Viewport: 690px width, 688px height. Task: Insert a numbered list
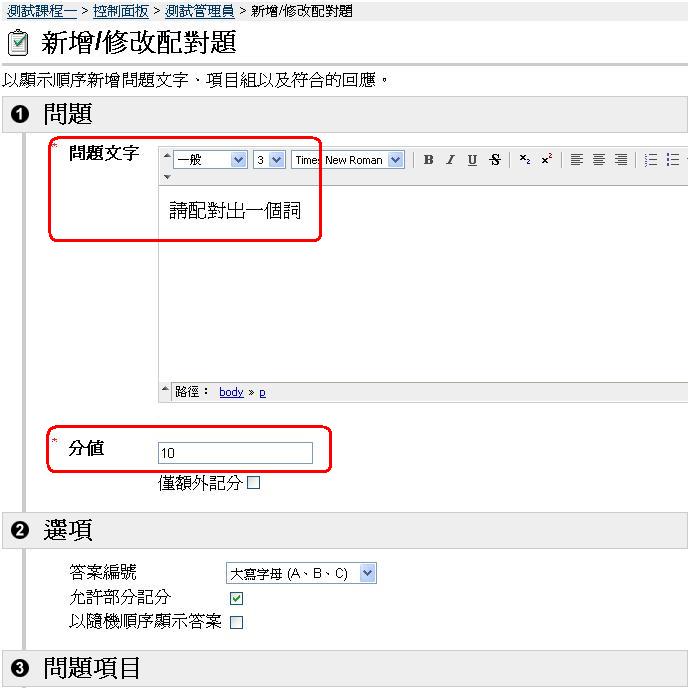pos(651,160)
